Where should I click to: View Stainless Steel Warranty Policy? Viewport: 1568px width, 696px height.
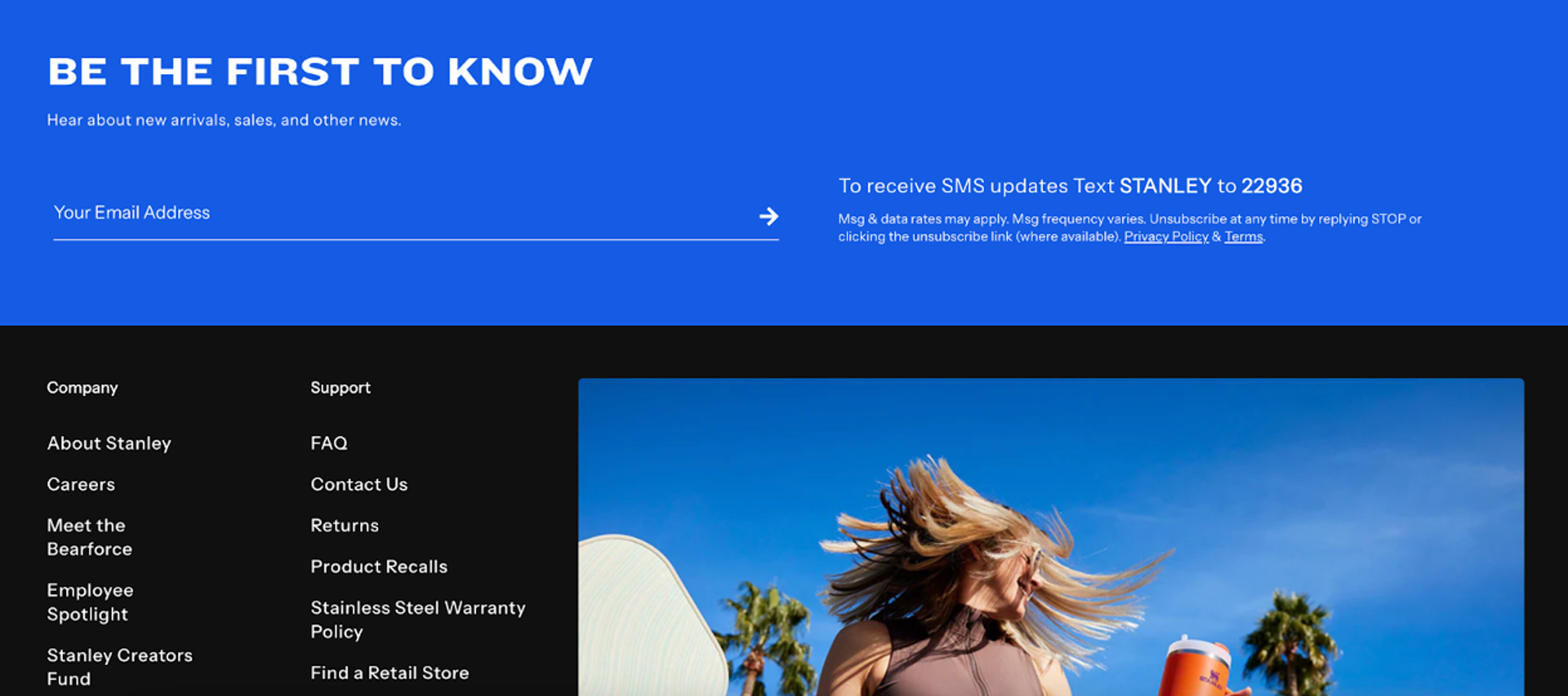click(418, 619)
